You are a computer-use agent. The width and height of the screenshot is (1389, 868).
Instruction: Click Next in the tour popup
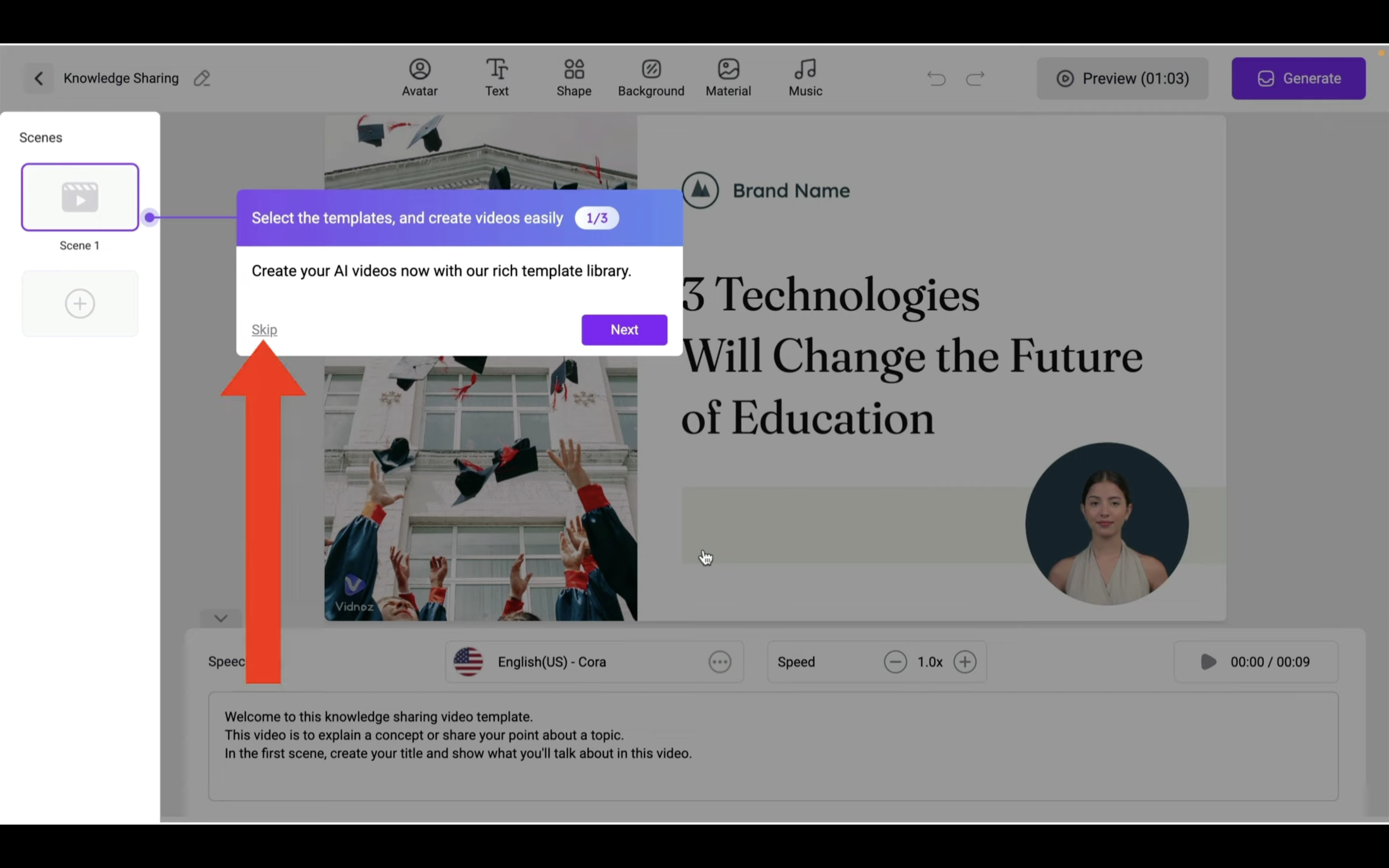click(x=624, y=329)
